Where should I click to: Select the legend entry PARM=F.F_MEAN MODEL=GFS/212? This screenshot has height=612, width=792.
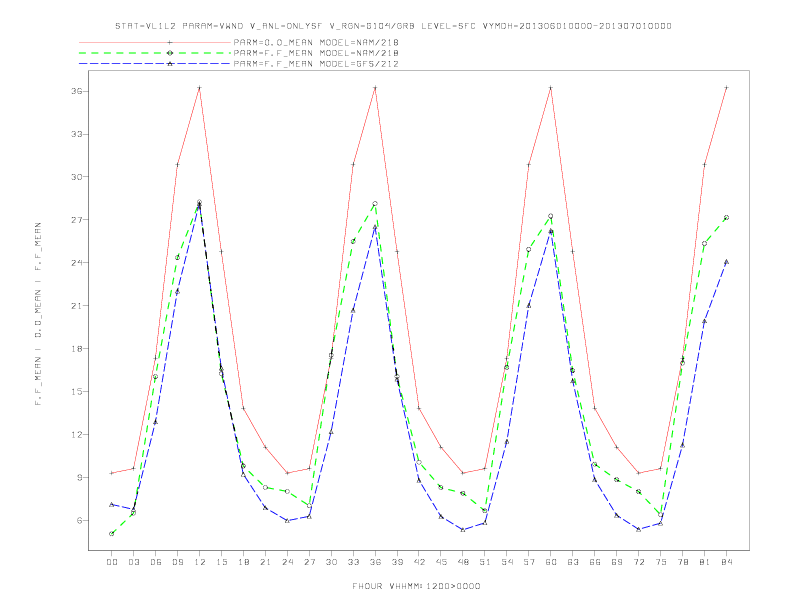click(316, 64)
